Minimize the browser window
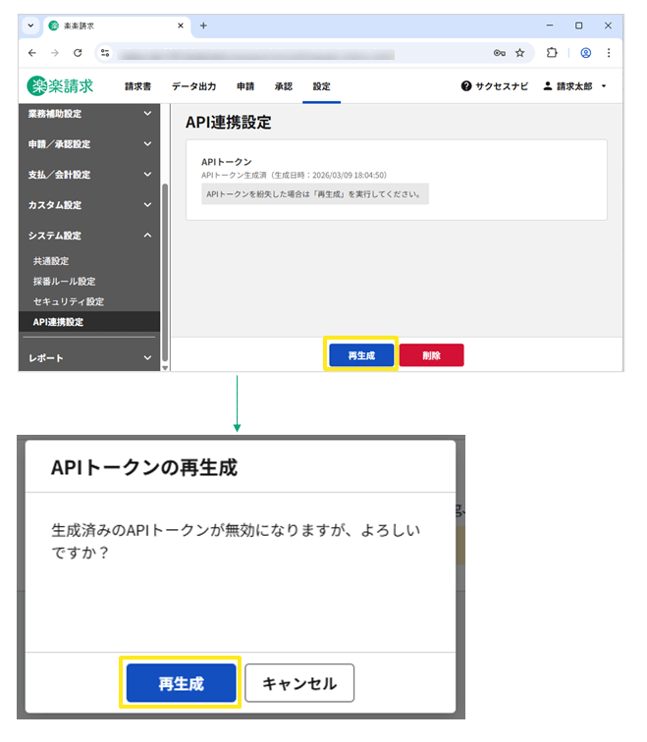The image size is (647, 742). [550, 26]
